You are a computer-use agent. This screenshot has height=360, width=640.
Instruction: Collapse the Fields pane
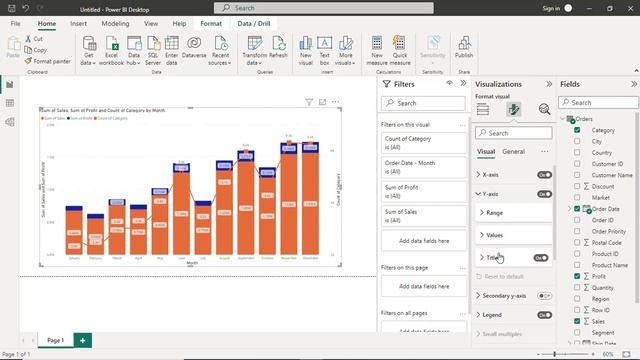click(x=633, y=84)
